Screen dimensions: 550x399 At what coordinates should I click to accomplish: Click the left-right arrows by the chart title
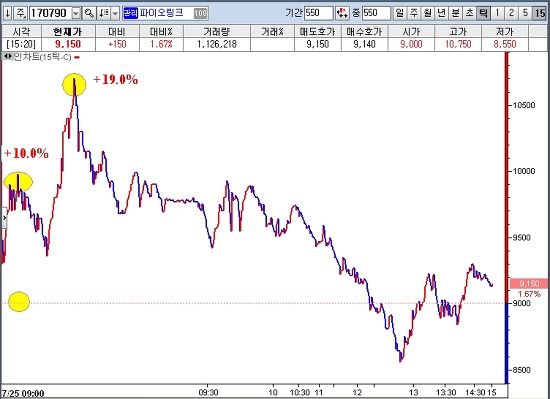pos(7,57)
